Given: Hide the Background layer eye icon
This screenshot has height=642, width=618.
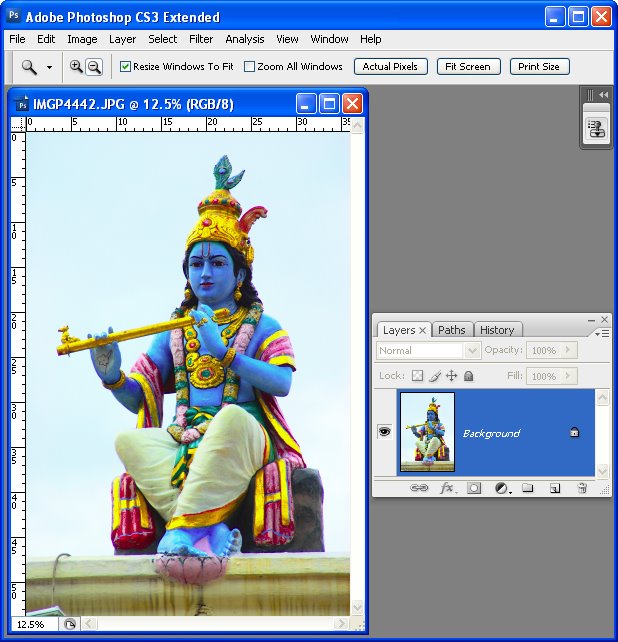Looking at the screenshot, I should tap(384, 432).
